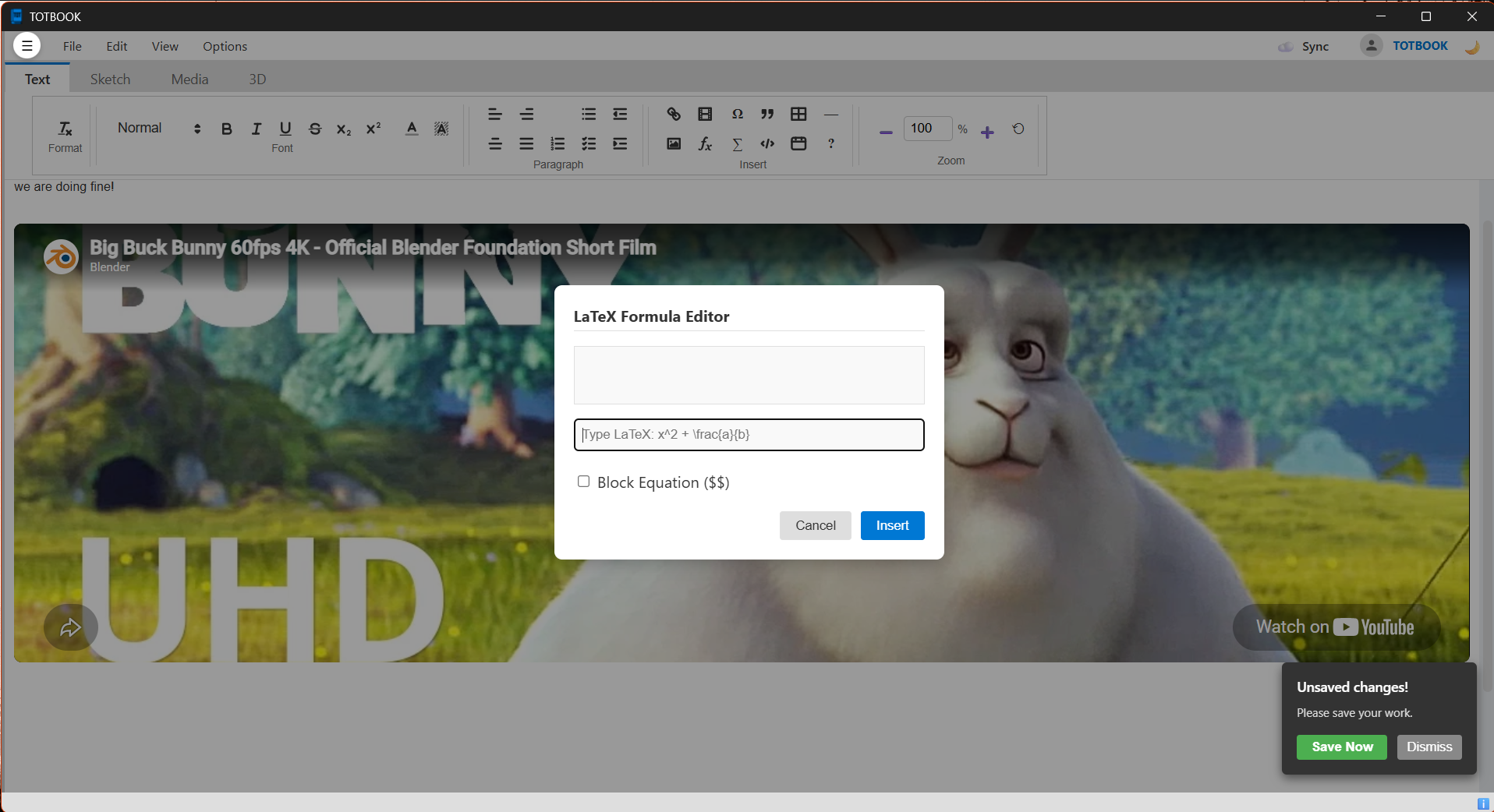The height and width of the screenshot is (812, 1494).
Task: Click the clear Format icon
Action: point(65,129)
